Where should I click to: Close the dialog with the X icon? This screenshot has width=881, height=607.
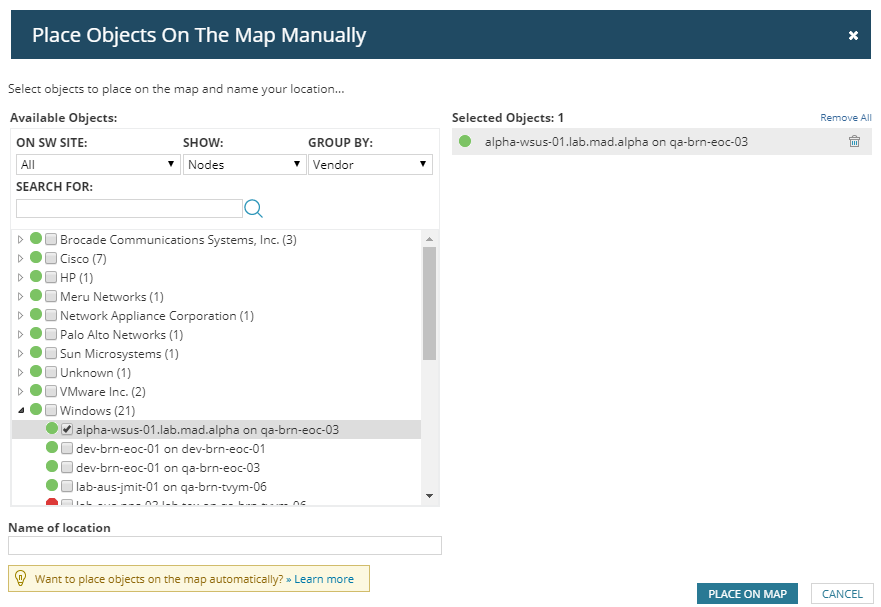853,35
